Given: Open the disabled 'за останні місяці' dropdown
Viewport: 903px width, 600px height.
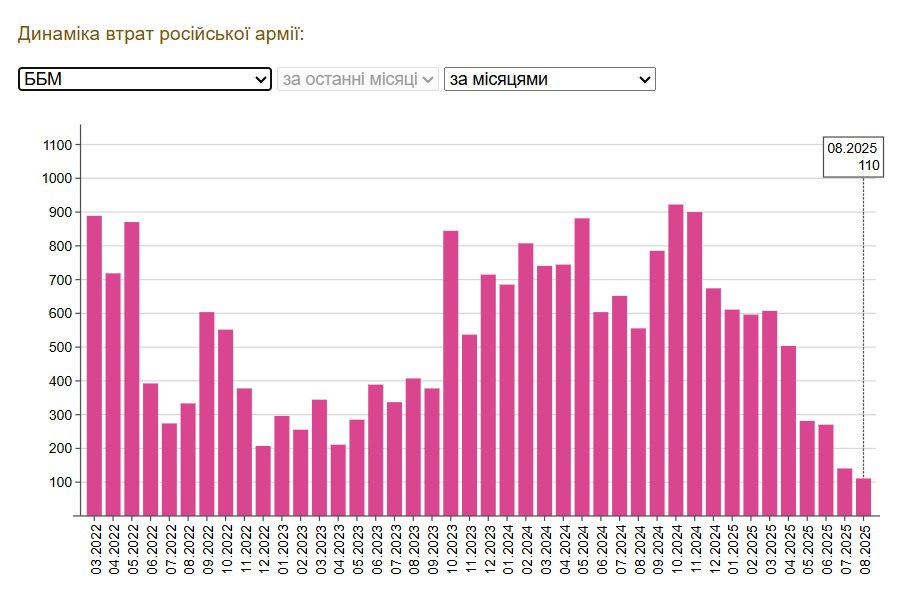Looking at the screenshot, I should tap(358, 79).
